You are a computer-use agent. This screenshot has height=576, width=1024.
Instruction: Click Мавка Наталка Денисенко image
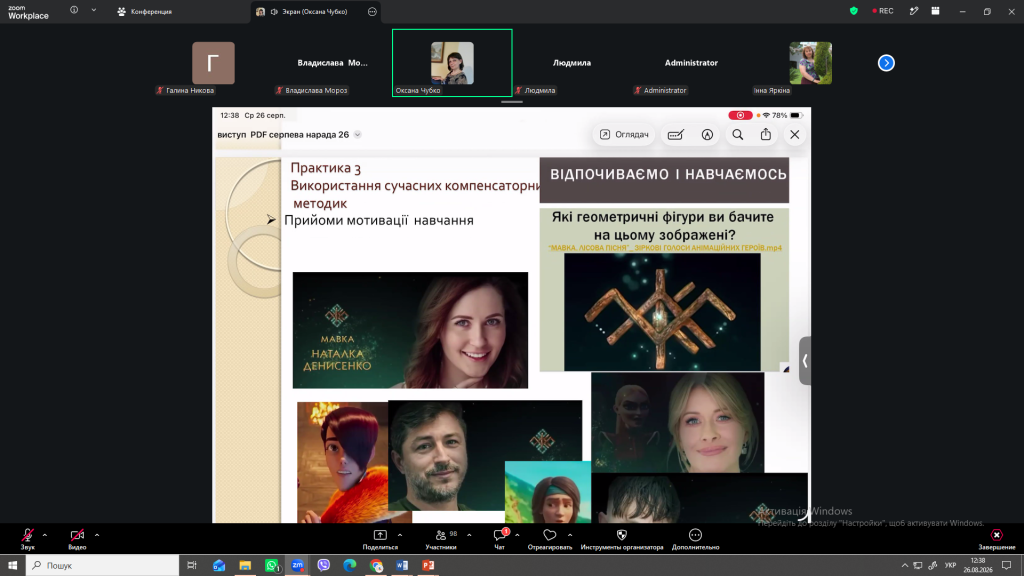pyautogui.click(x=410, y=330)
